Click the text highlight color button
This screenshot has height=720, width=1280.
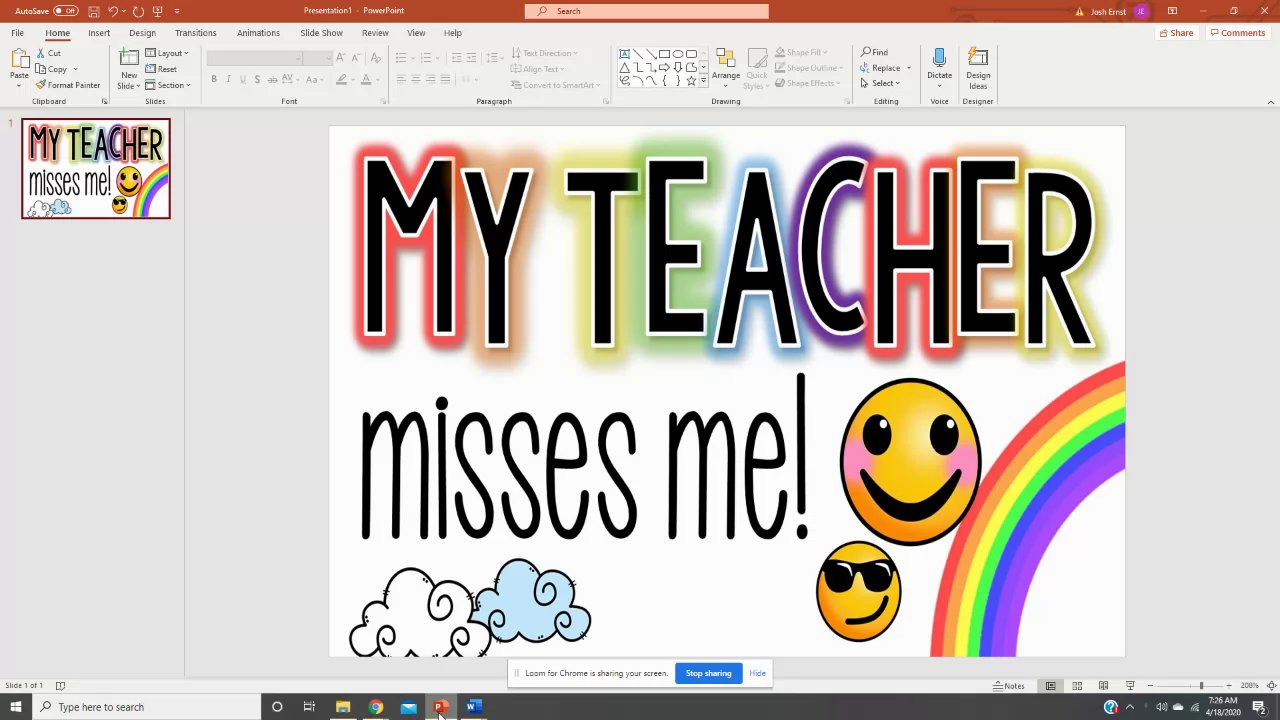tap(341, 79)
